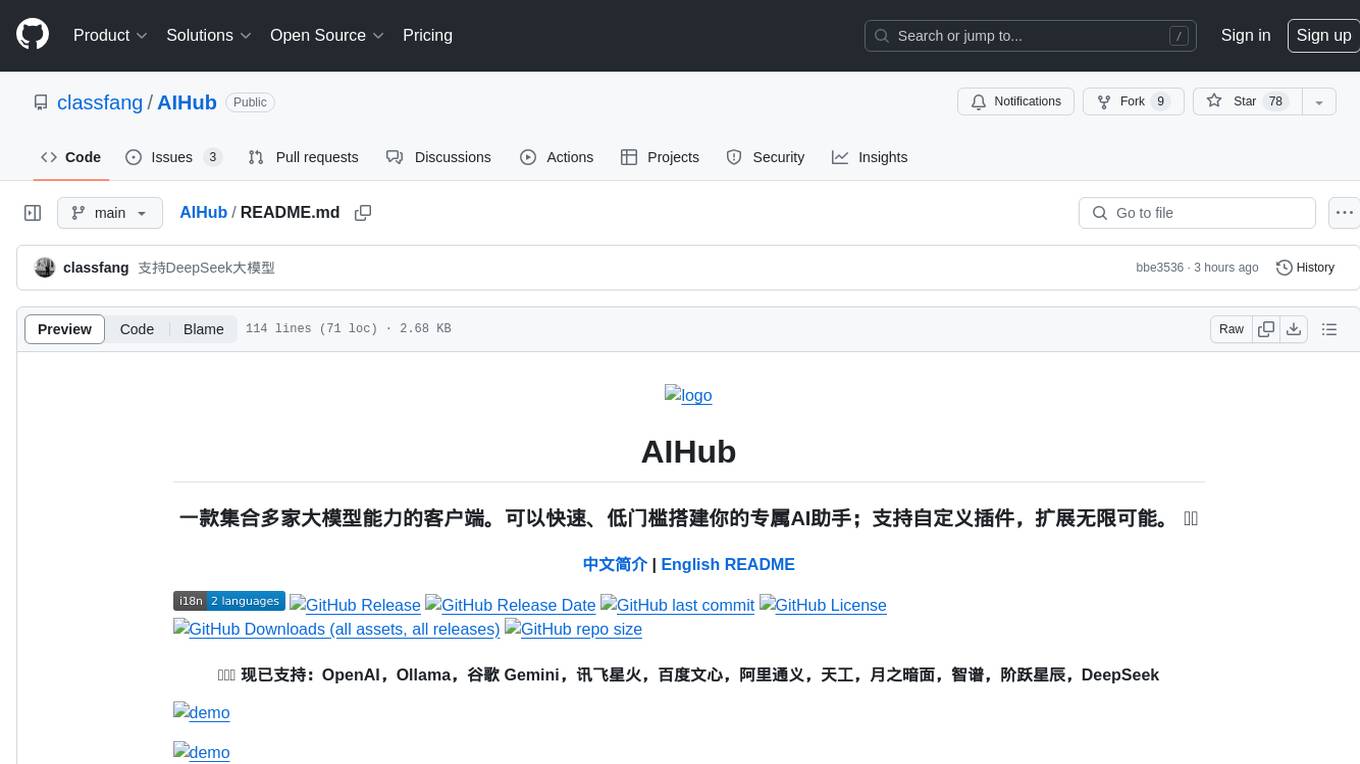Image resolution: width=1360 pixels, height=764 pixels.
Task: Click the Notifications bell button
Action: [x=1016, y=102]
